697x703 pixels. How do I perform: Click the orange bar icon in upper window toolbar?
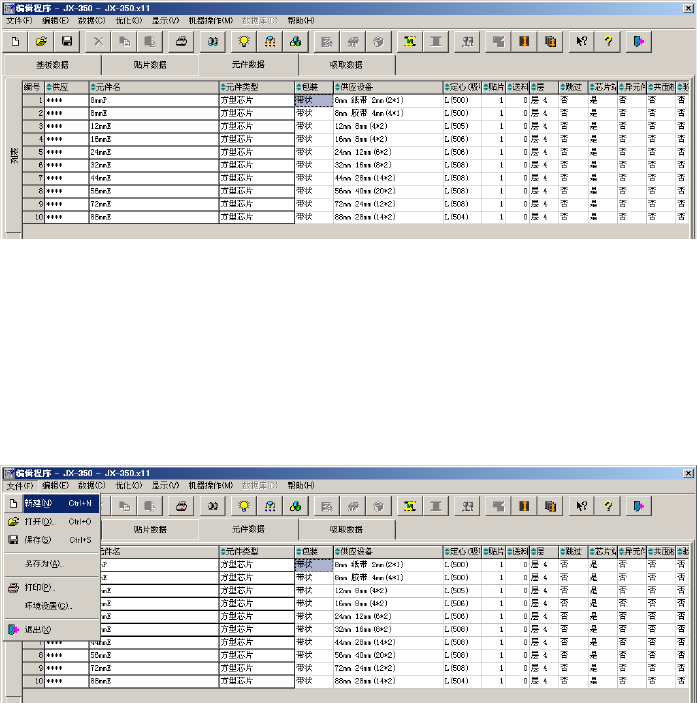pos(524,42)
